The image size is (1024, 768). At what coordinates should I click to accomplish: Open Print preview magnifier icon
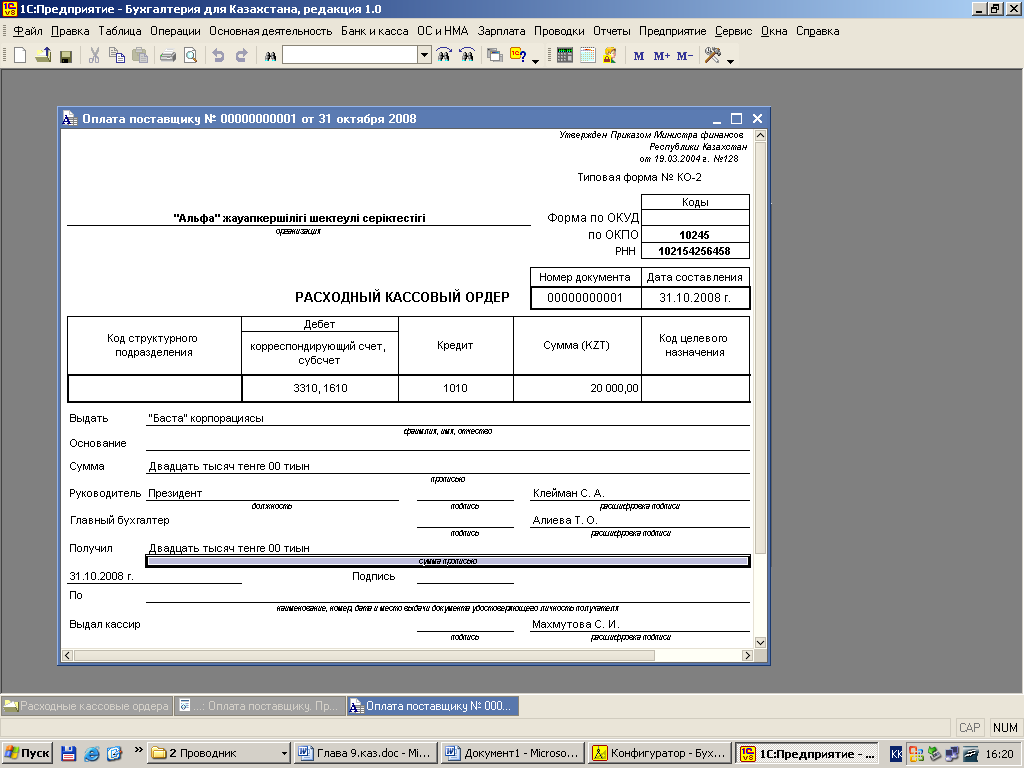(190, 56)
